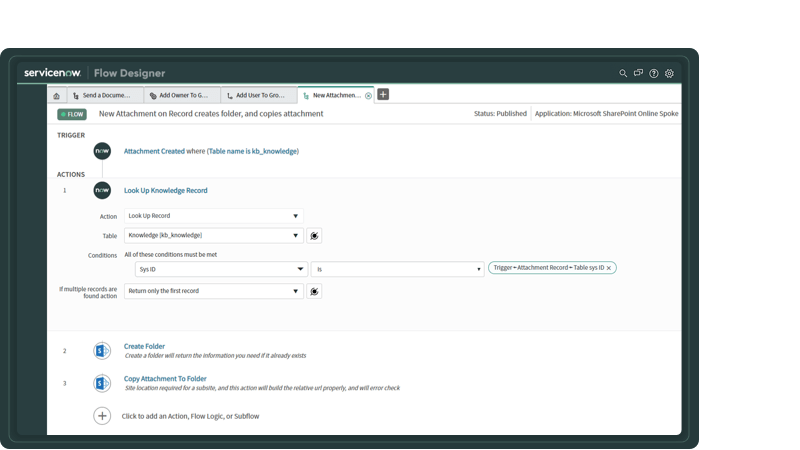Screen dimensions: 800x450
Task: Click the flow title text
Action: point(211,114)
